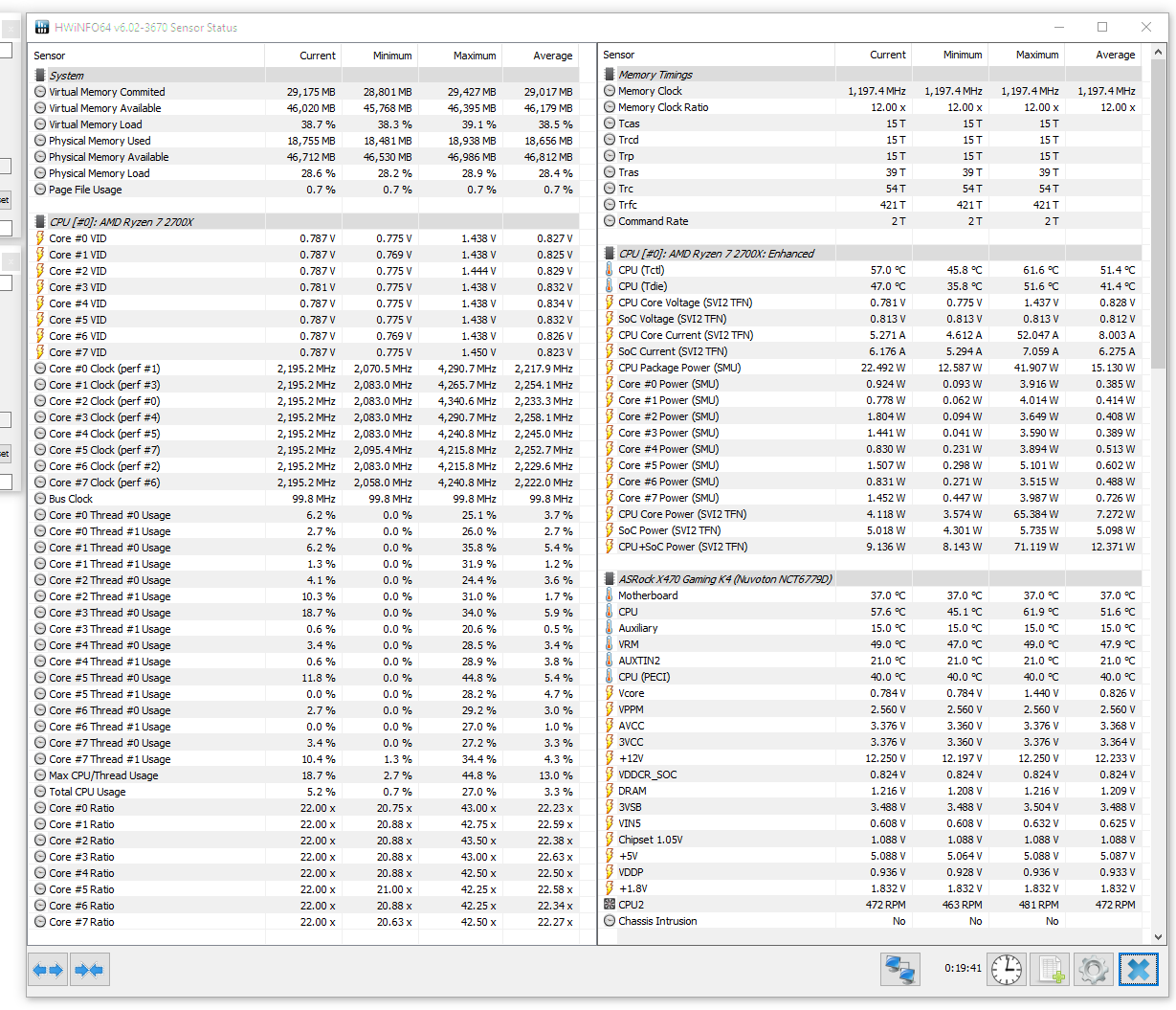Select the Core #5 Thread #0 Usage row
1176x1010 pixels.
click(x=304, y=678)
